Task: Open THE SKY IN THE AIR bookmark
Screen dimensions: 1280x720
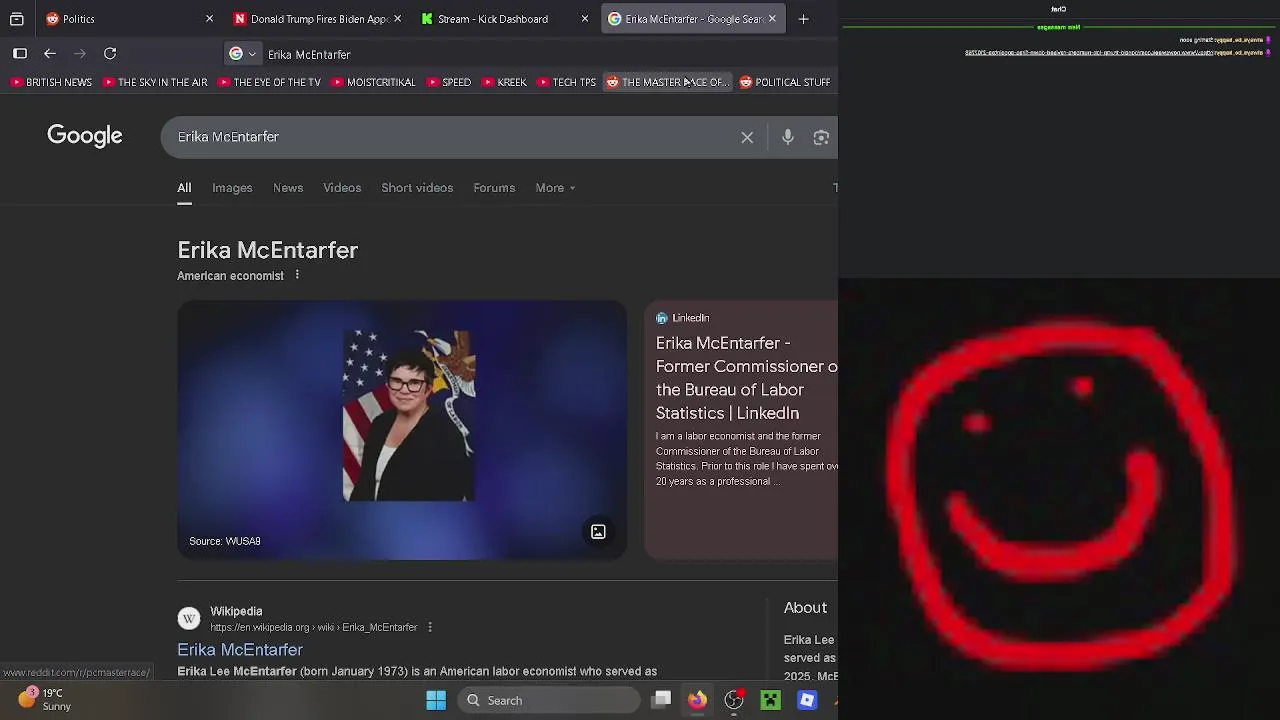Action: (x=156, y=82)
